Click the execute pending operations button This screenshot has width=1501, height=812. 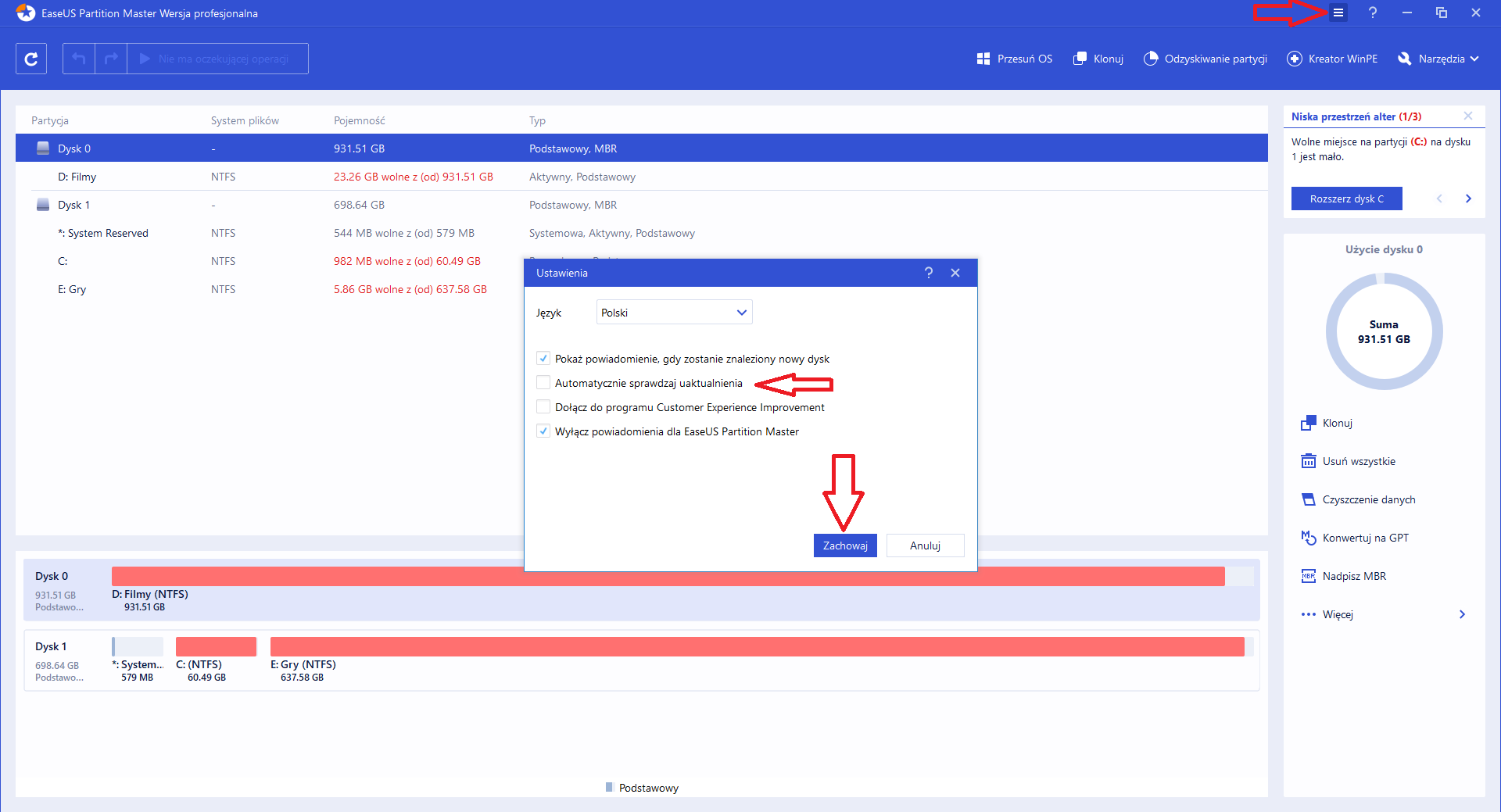click(x=218, y=59)
